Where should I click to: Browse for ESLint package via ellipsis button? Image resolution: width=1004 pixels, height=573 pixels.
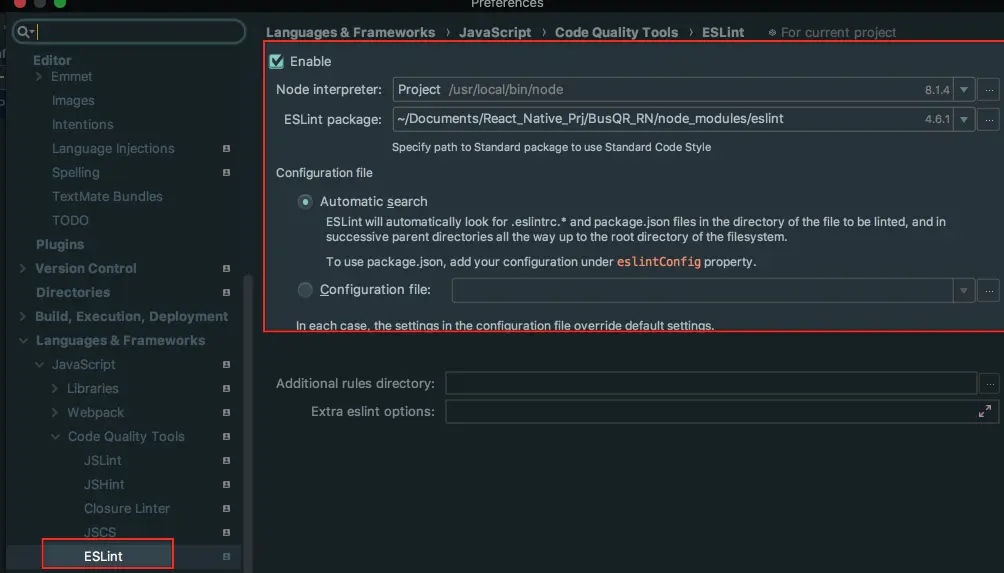click(989, 119)
